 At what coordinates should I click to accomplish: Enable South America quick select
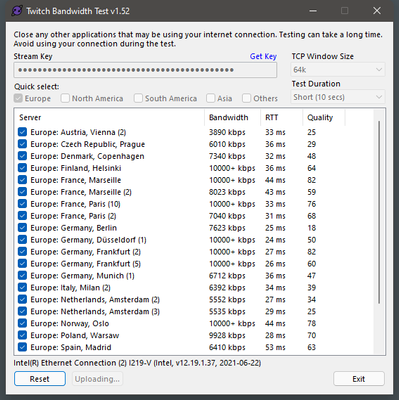pos(138,98)
